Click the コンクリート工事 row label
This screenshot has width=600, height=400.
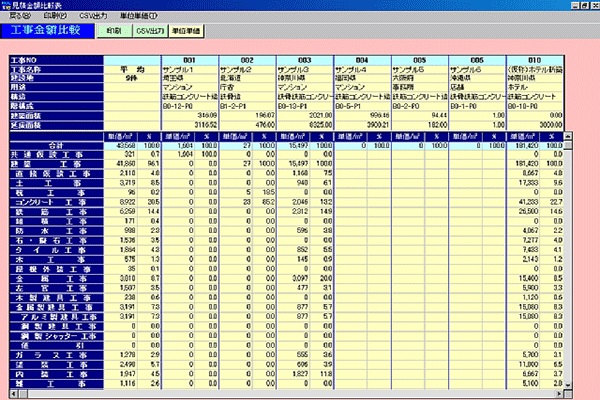click(x=56, y=202)
